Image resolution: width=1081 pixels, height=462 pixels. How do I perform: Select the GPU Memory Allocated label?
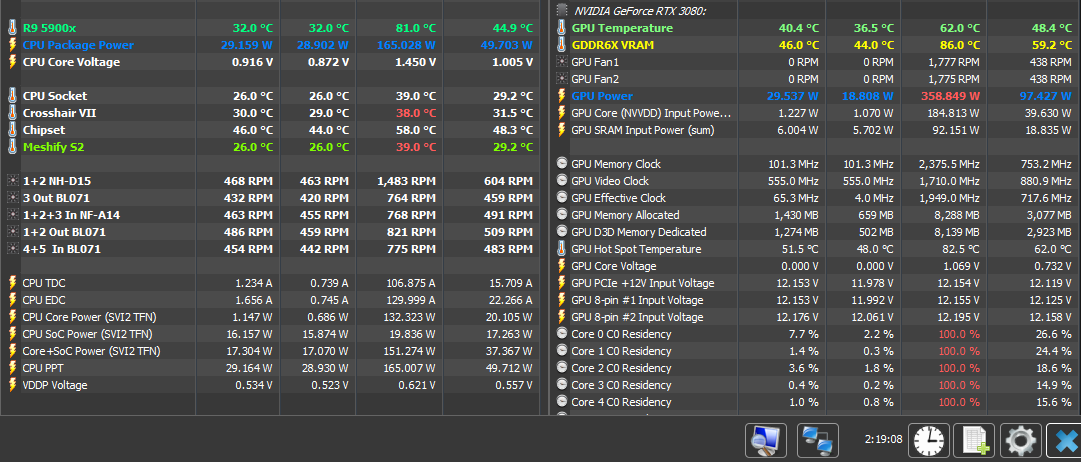(x=625, y=214)
